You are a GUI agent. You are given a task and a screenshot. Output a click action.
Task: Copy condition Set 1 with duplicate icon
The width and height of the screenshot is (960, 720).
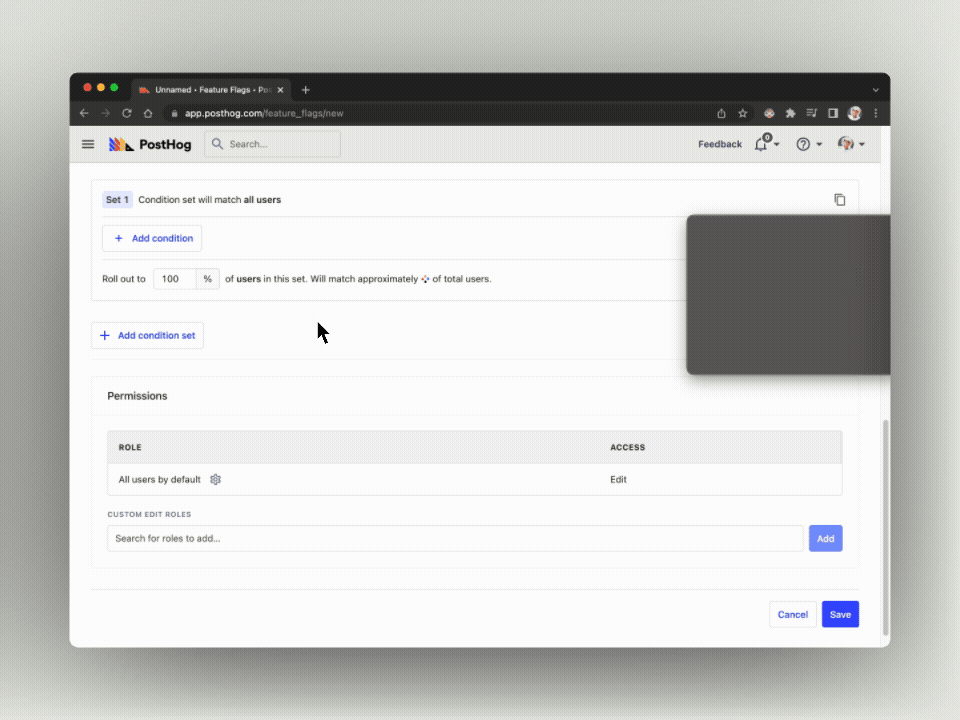tap(839, 200)
